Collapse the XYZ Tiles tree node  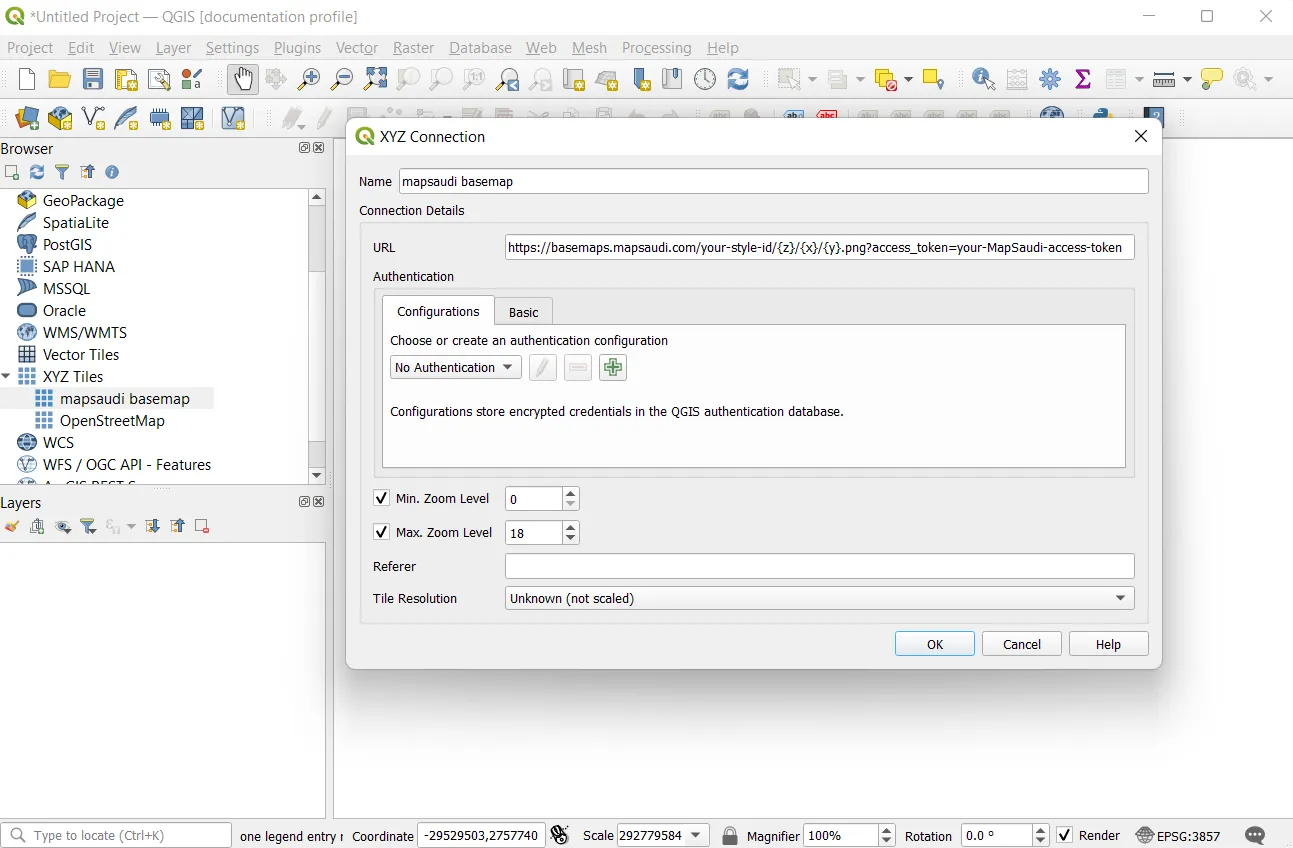pyautogui.click(x=7, y=377)
